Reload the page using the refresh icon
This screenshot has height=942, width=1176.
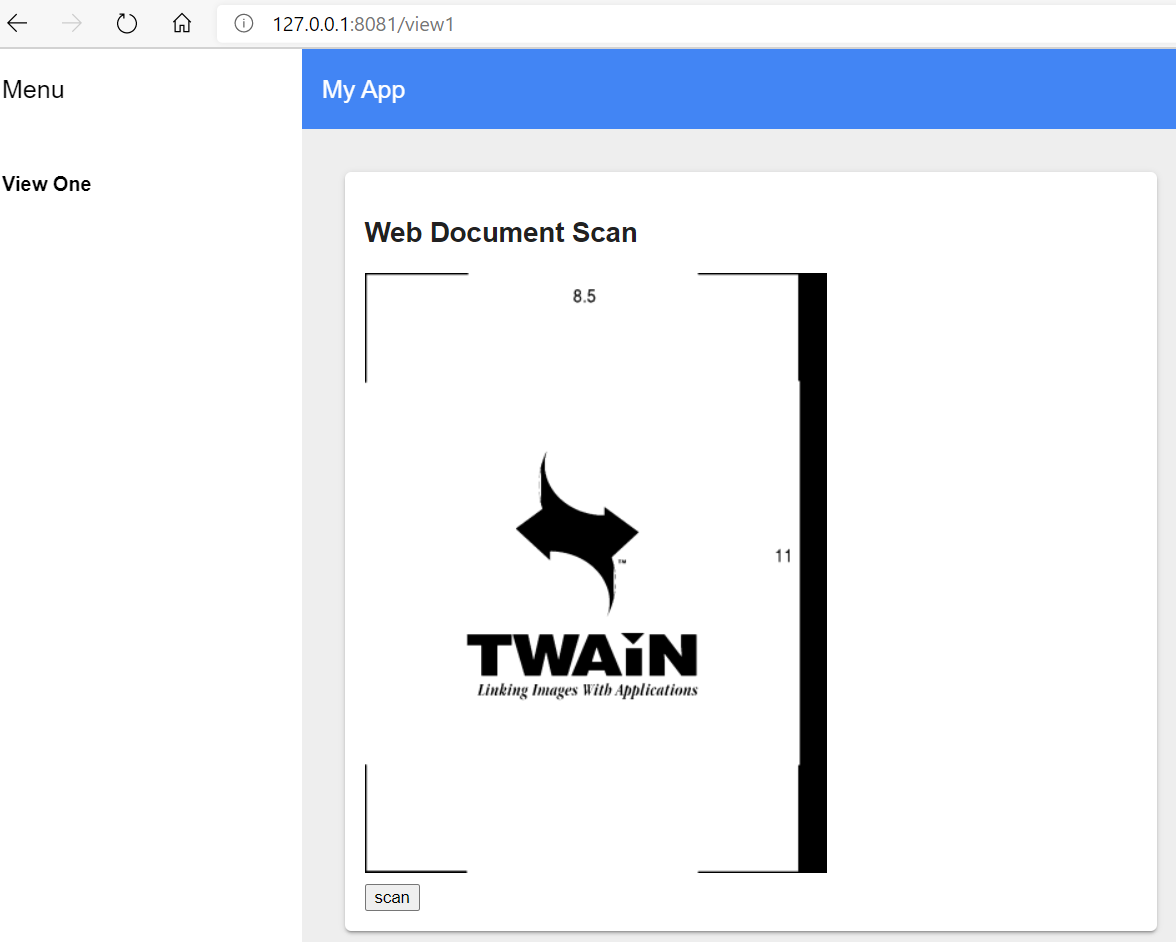pyautogui.click(x=126, y=23)
